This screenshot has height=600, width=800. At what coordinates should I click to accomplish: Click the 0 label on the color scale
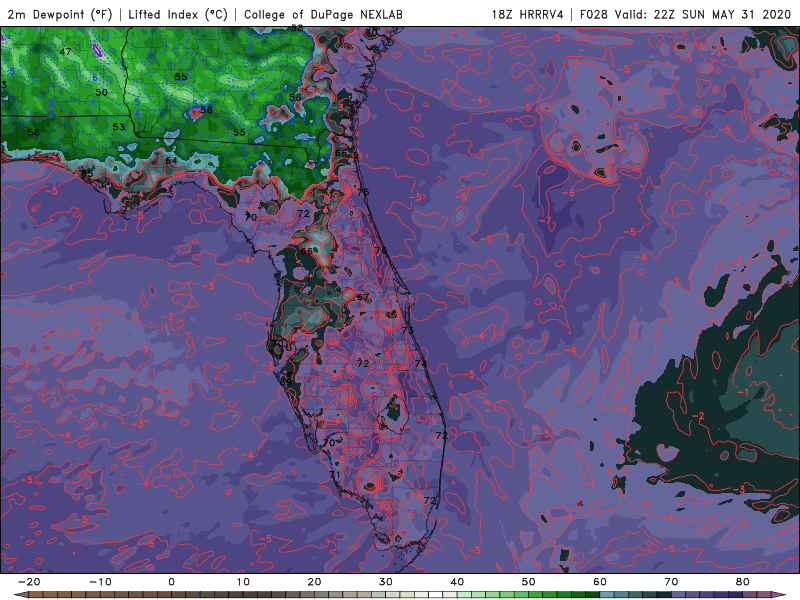pos(171,582)
